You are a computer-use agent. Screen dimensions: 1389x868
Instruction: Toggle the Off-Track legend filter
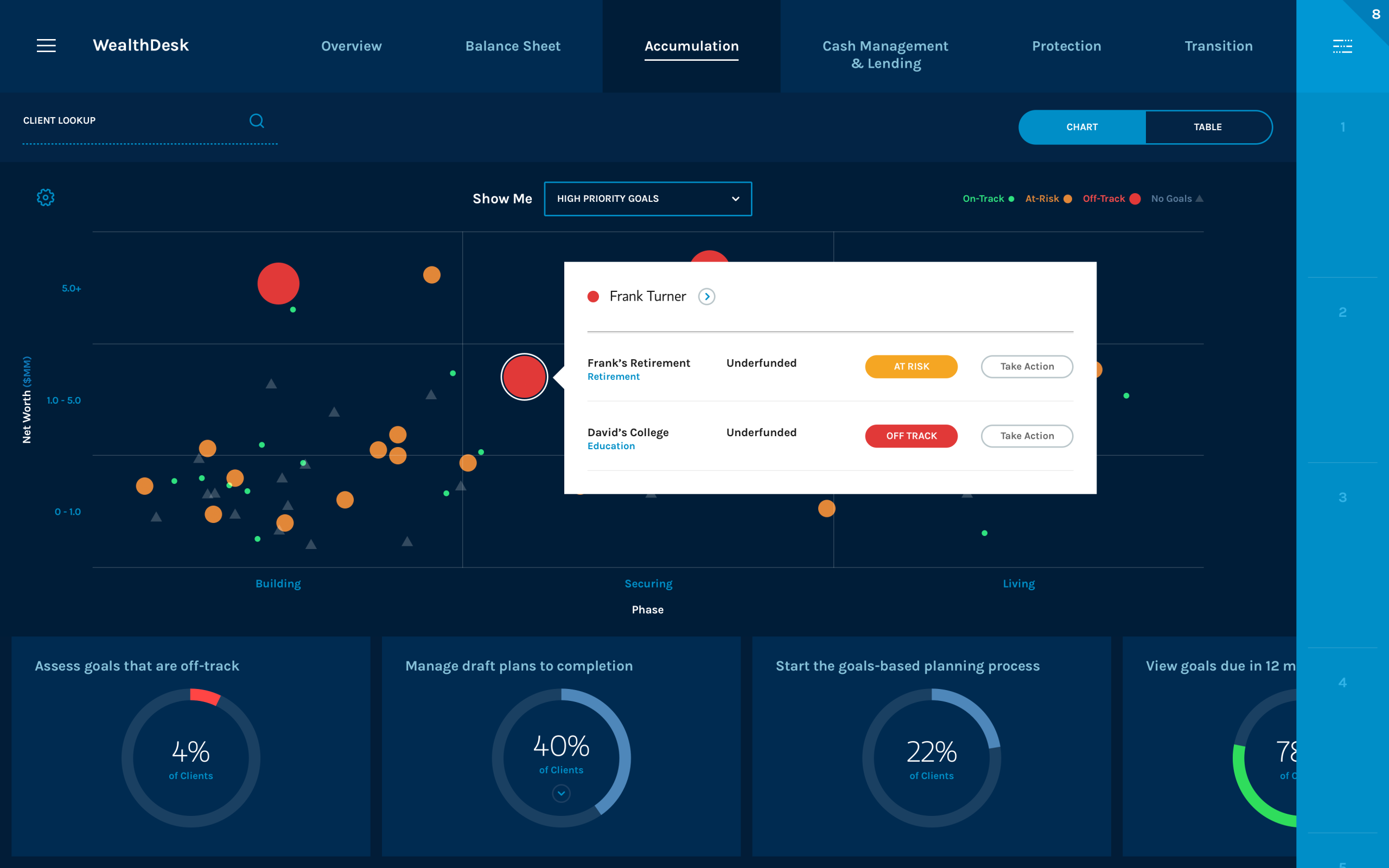[x=1111, y=199]
